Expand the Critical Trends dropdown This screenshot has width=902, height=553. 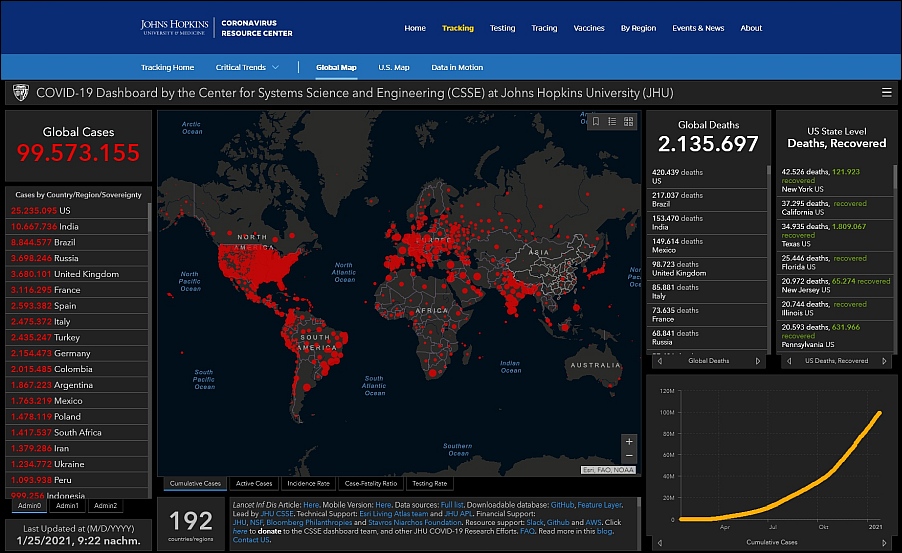247,67
